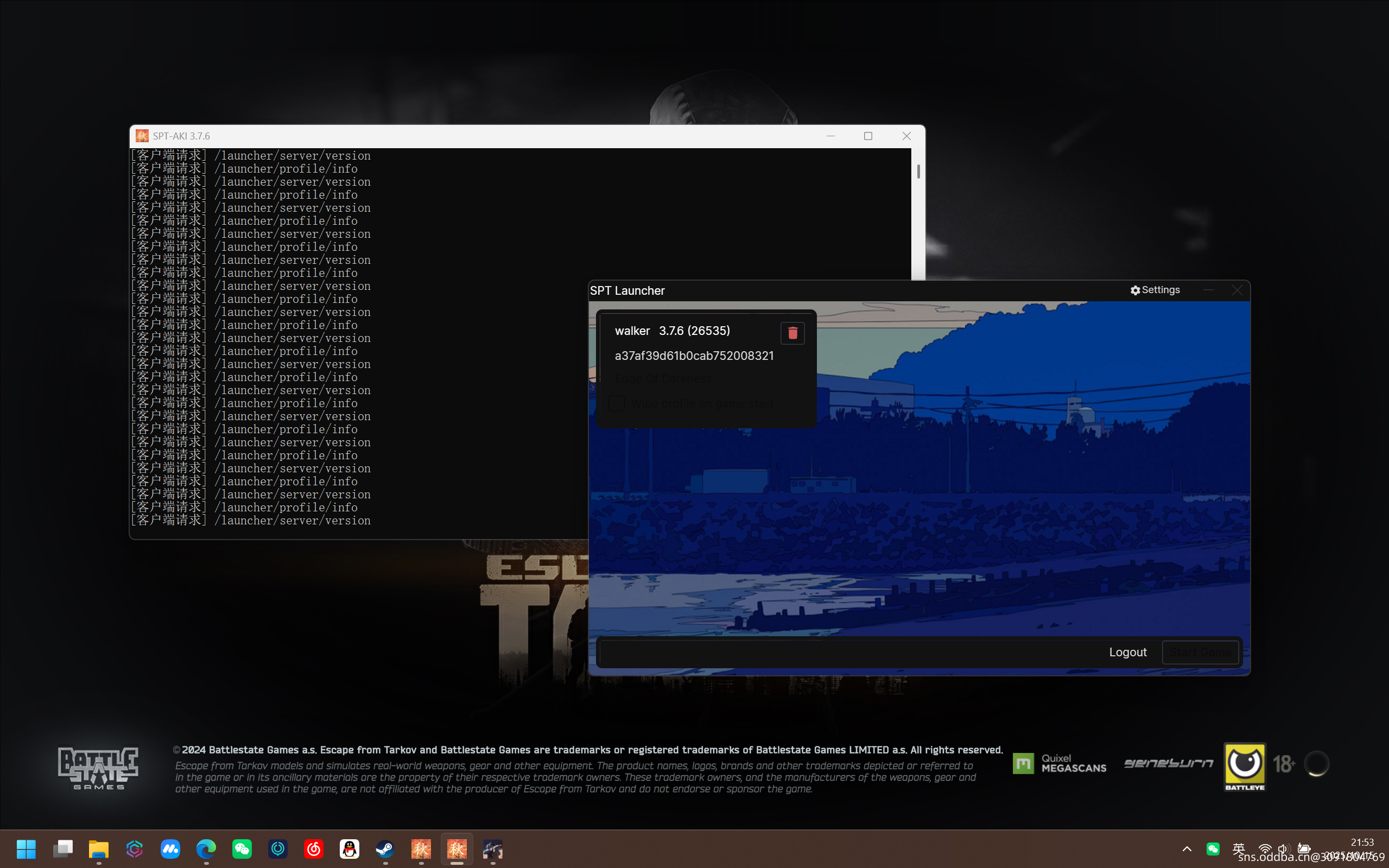Open the SPT Launcher Settings
The width and height of the screenshot is (1389, 868).
pyautogui.click(x=1155, y=290)
